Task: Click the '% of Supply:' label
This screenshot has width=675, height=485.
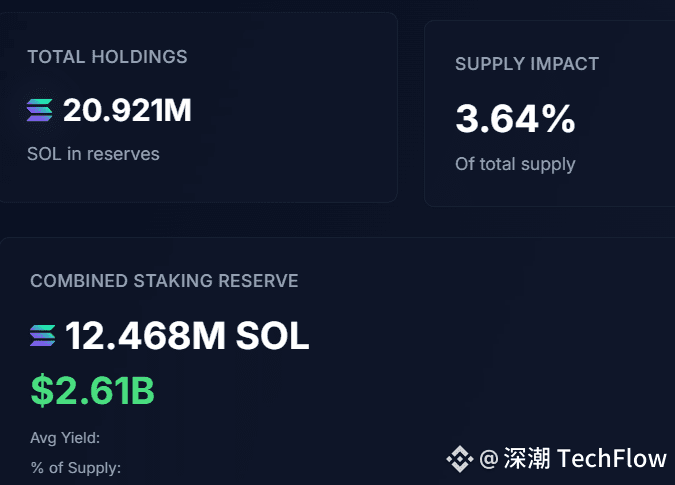Action: 75,467
